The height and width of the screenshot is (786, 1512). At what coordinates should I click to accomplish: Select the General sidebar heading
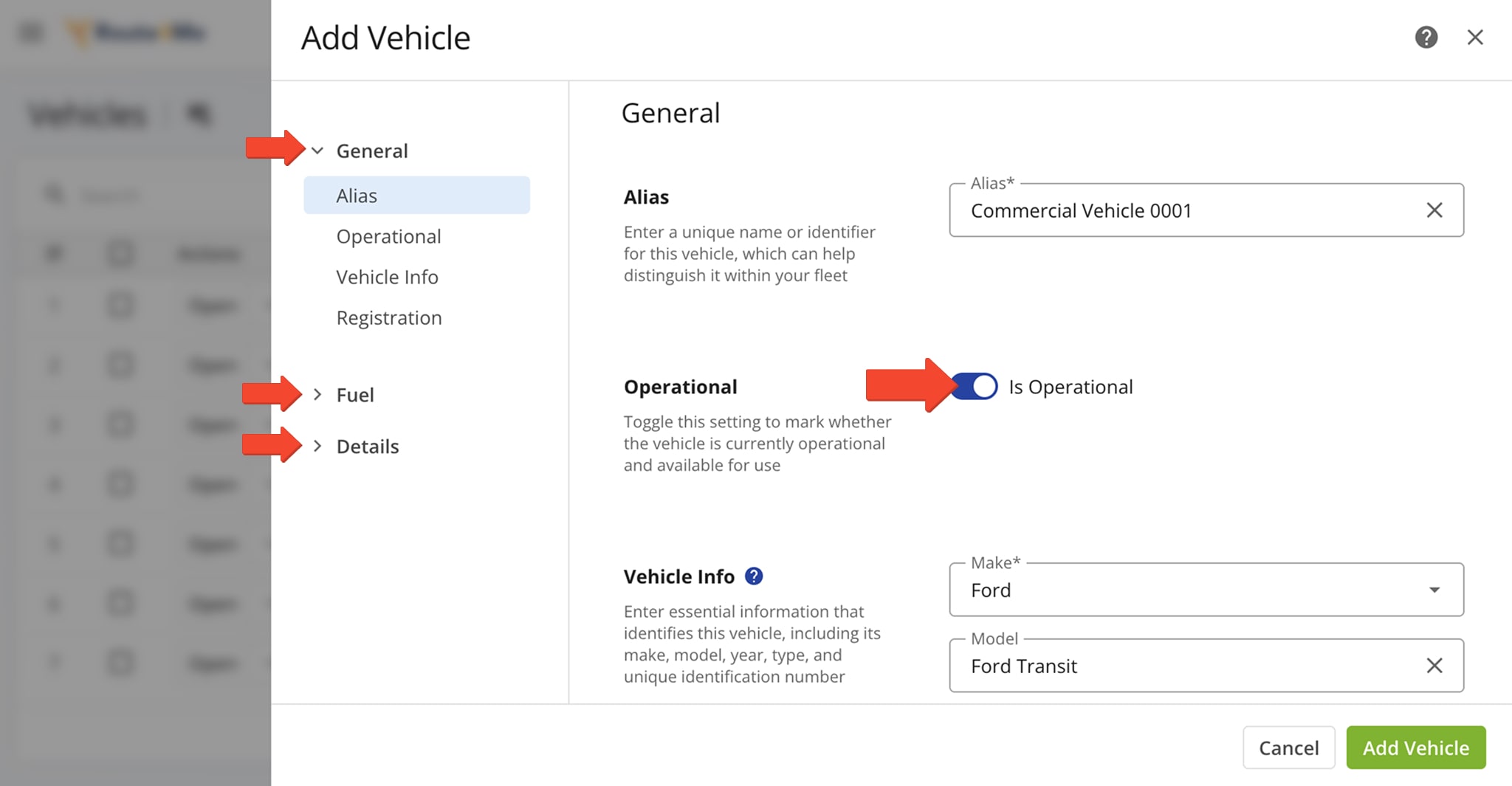click(x=372, y=151)
